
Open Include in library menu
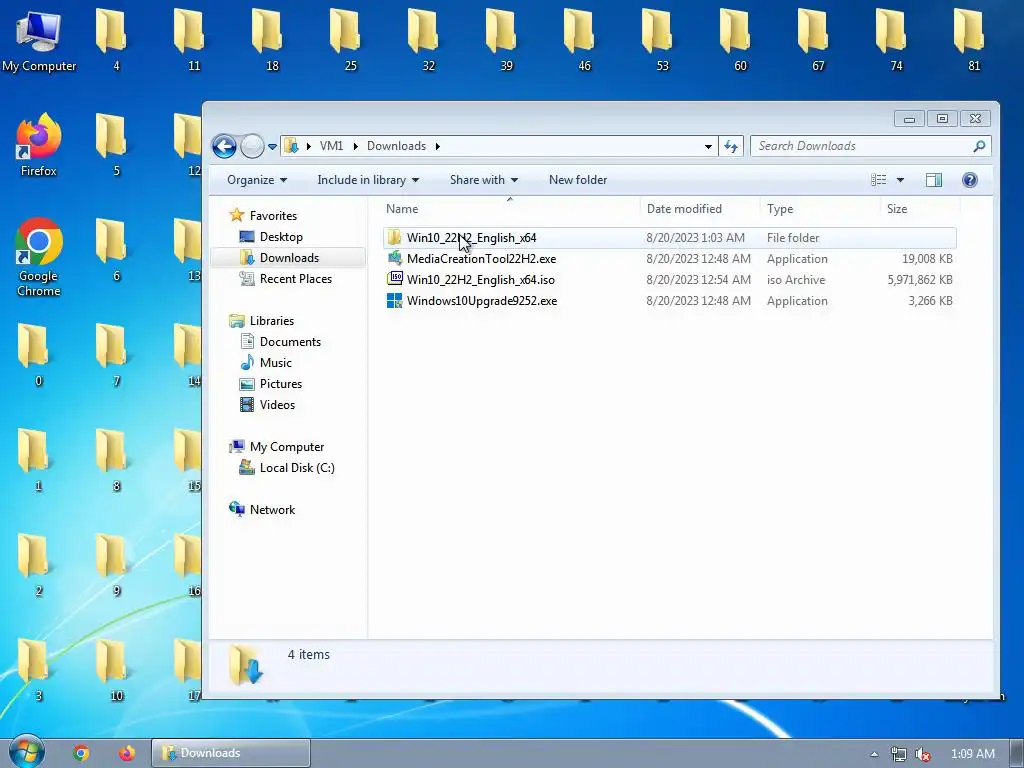pos(368,180)
